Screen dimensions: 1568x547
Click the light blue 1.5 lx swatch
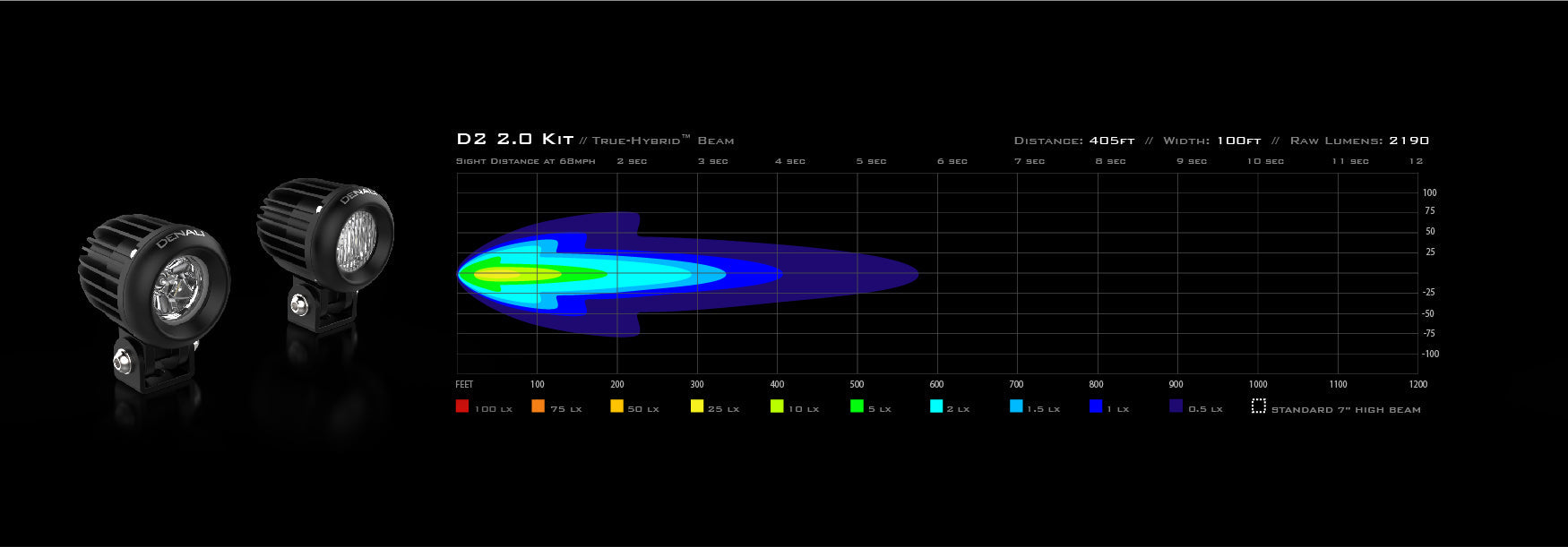[x=1016, y=406]
